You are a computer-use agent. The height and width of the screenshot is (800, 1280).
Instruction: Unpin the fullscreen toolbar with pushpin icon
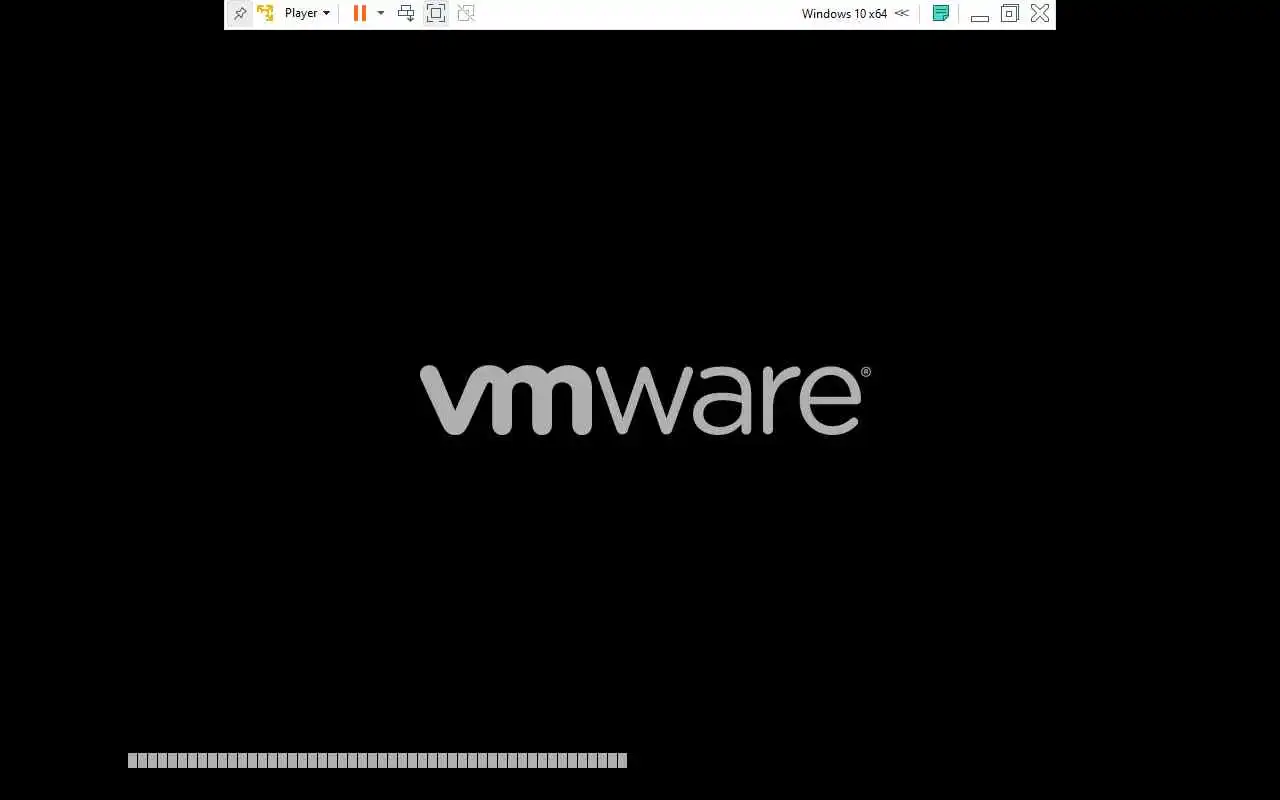pos(240,14)
